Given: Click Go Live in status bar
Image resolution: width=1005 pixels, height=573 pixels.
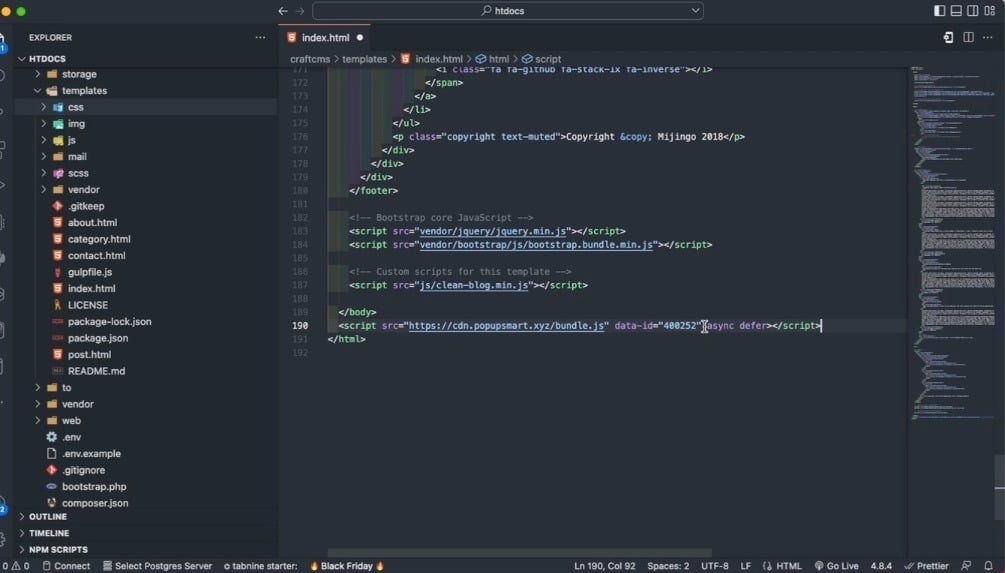Looking at the screenshot, I should point(837,566).
